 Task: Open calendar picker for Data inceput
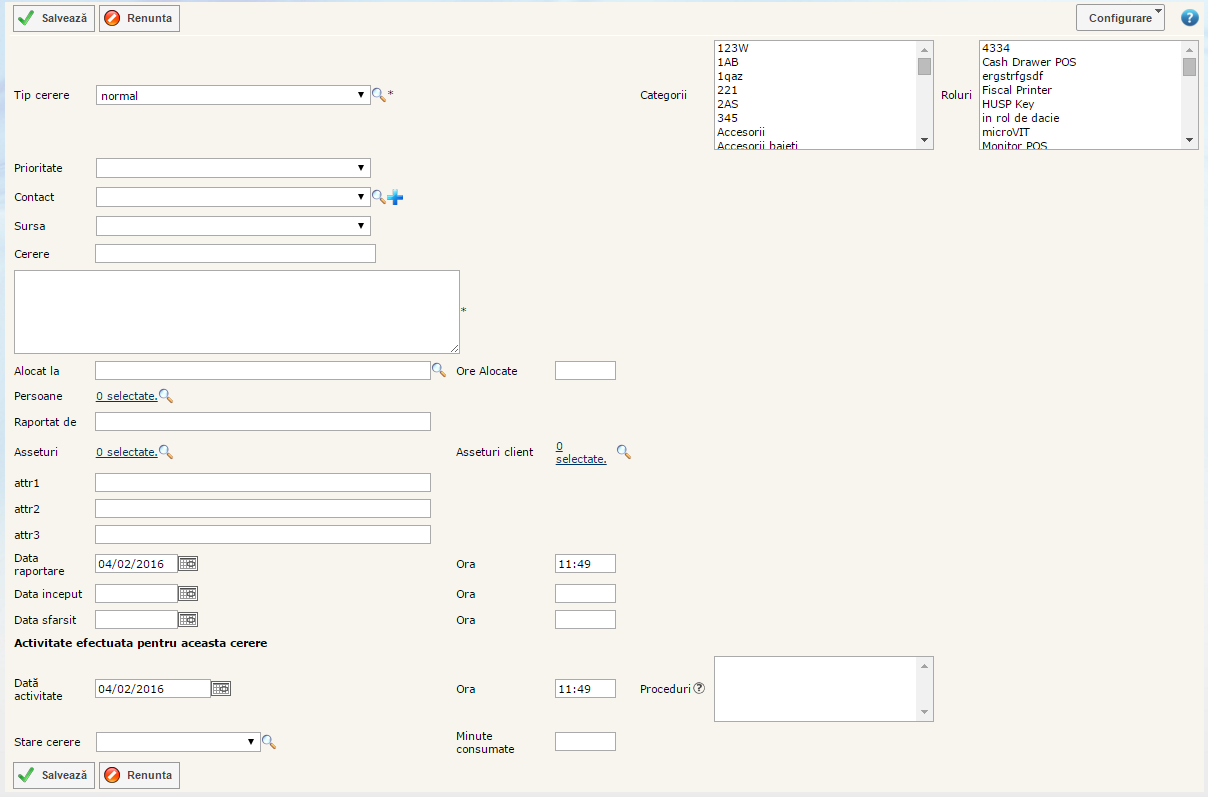click(188, 594)
